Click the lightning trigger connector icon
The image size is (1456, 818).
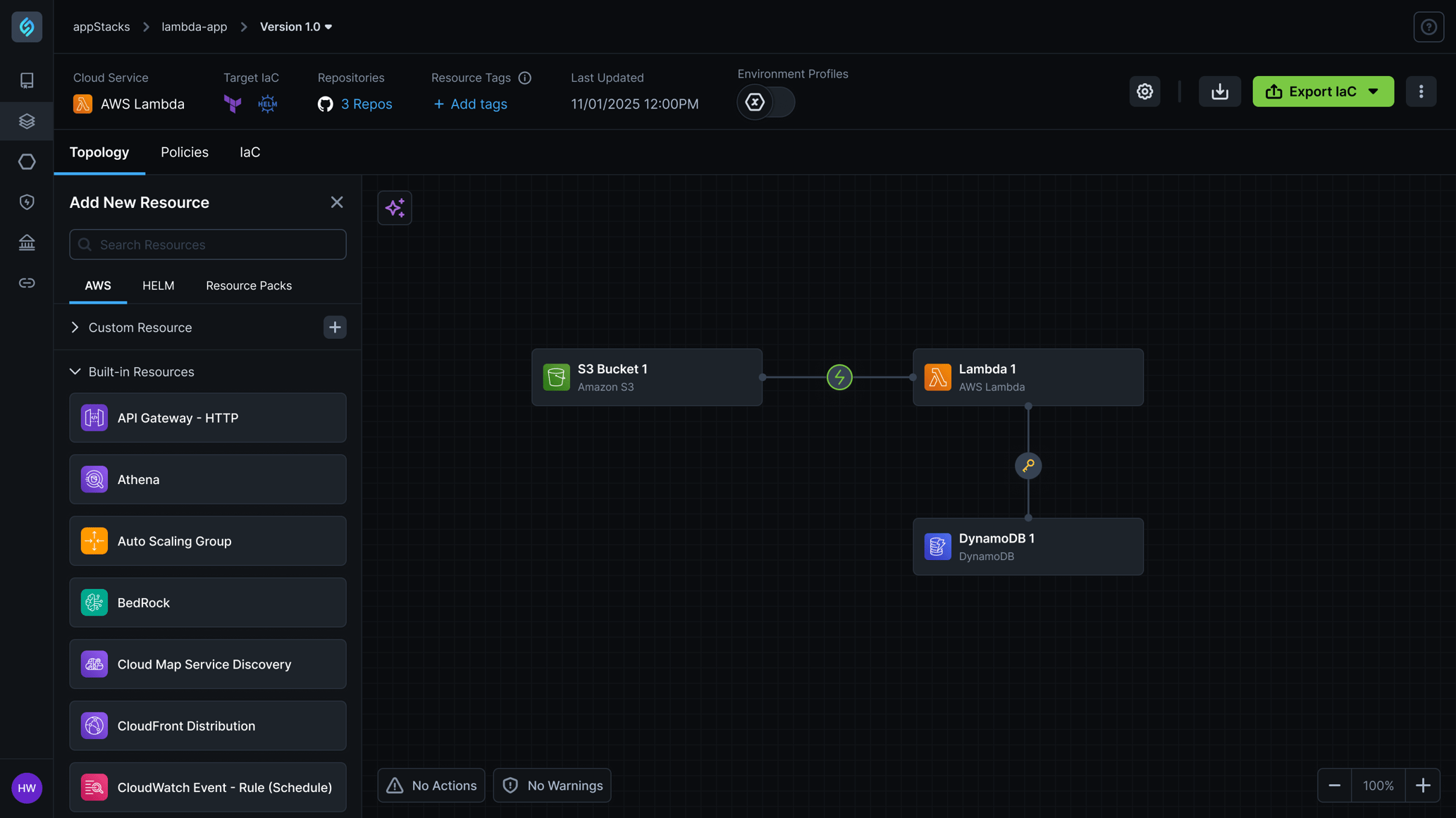point(839,377)
